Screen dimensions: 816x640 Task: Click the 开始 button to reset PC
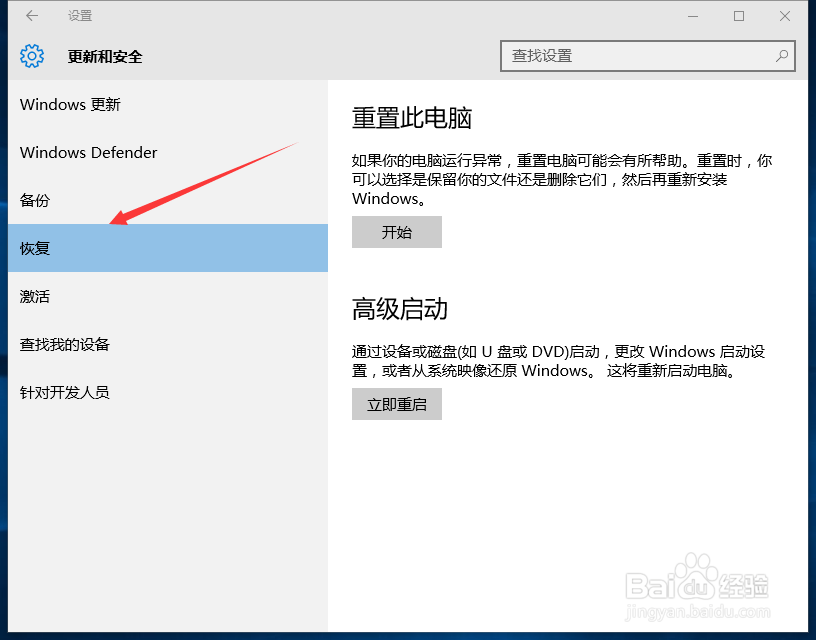tap(397, 232)
